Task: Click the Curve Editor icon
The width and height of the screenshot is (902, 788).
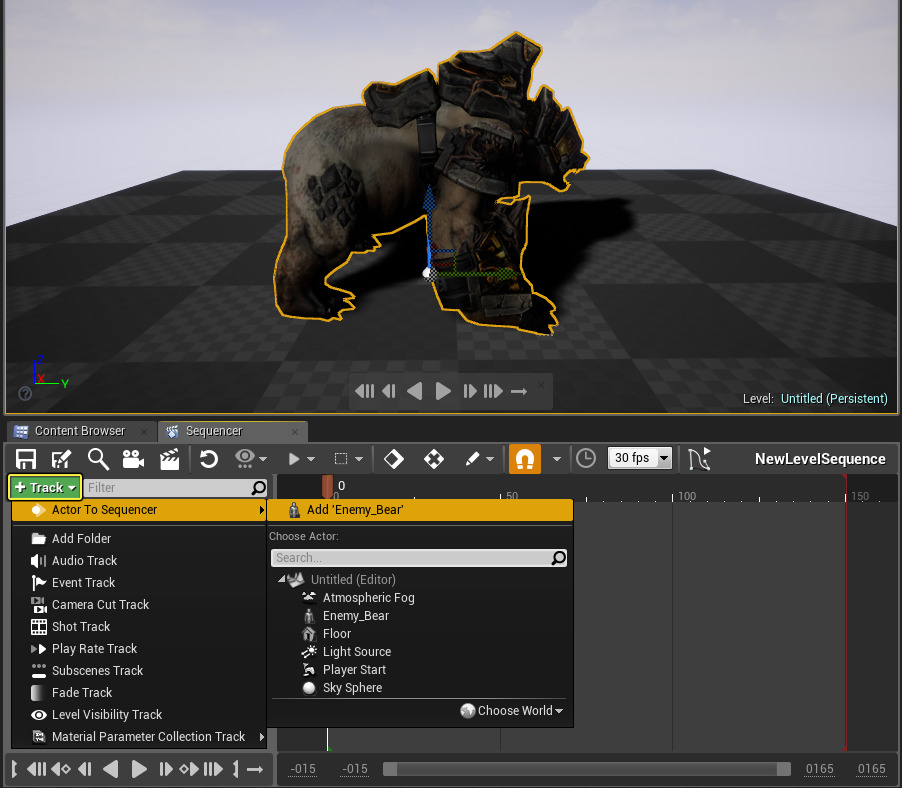Action: point(699,459)
